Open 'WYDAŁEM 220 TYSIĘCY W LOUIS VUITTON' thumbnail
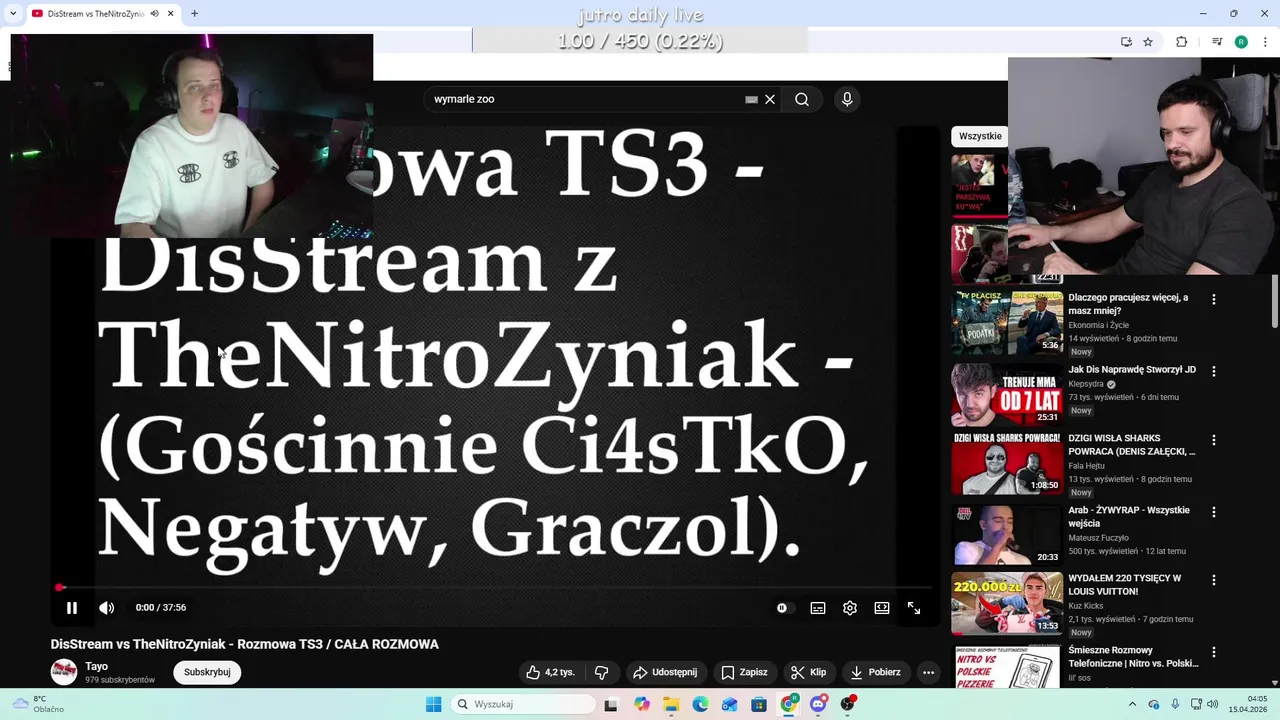This screenshot has width=1280, height=720. (x=1007, y=603)
